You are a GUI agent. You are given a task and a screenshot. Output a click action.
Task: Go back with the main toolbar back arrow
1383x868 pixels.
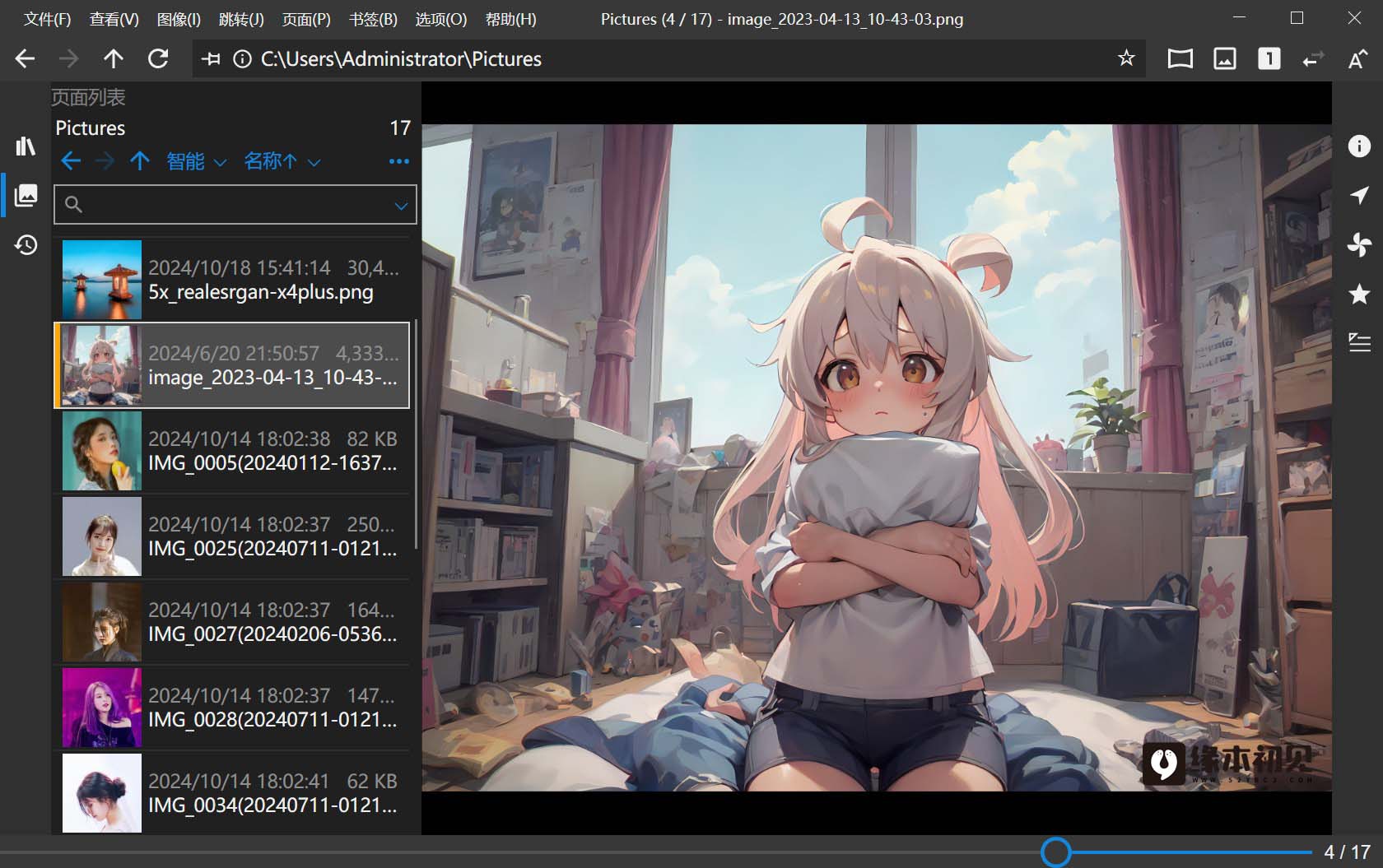(x=26, y=58)
